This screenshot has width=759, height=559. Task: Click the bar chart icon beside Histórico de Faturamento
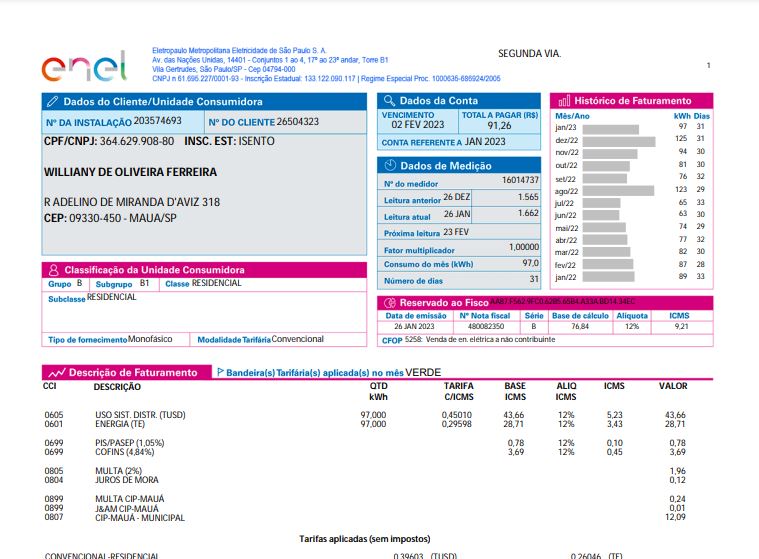click(x=564, y=101)
